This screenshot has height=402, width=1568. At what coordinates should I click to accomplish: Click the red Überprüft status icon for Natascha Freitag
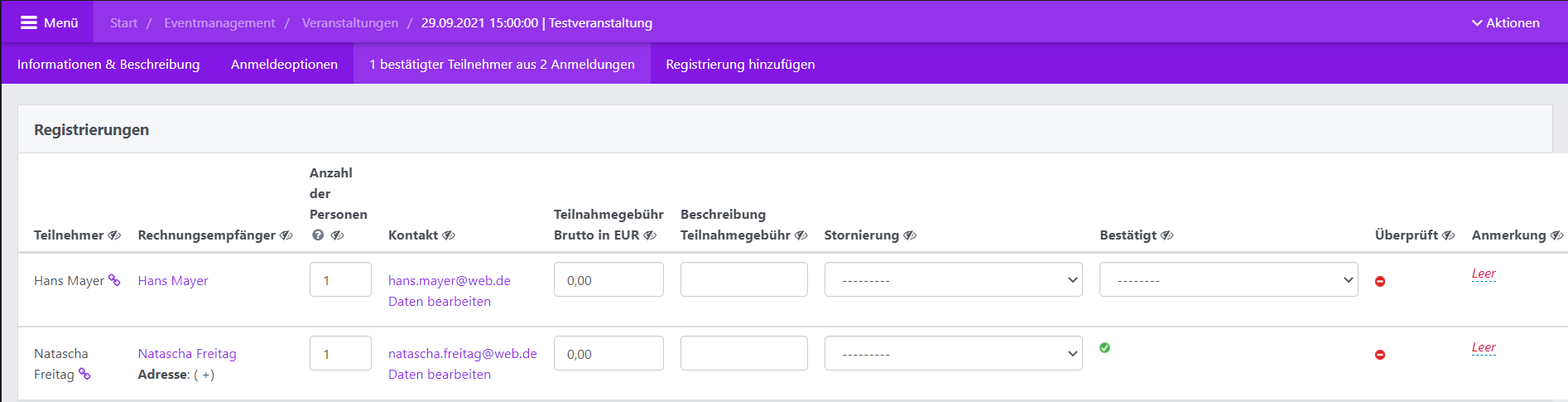[1380, 355]
